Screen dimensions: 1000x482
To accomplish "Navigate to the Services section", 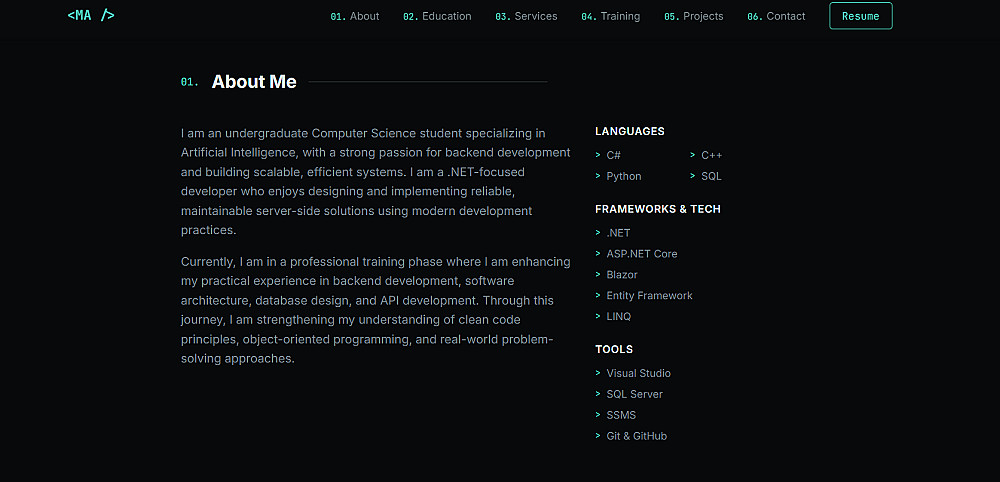I will [526, 16].
